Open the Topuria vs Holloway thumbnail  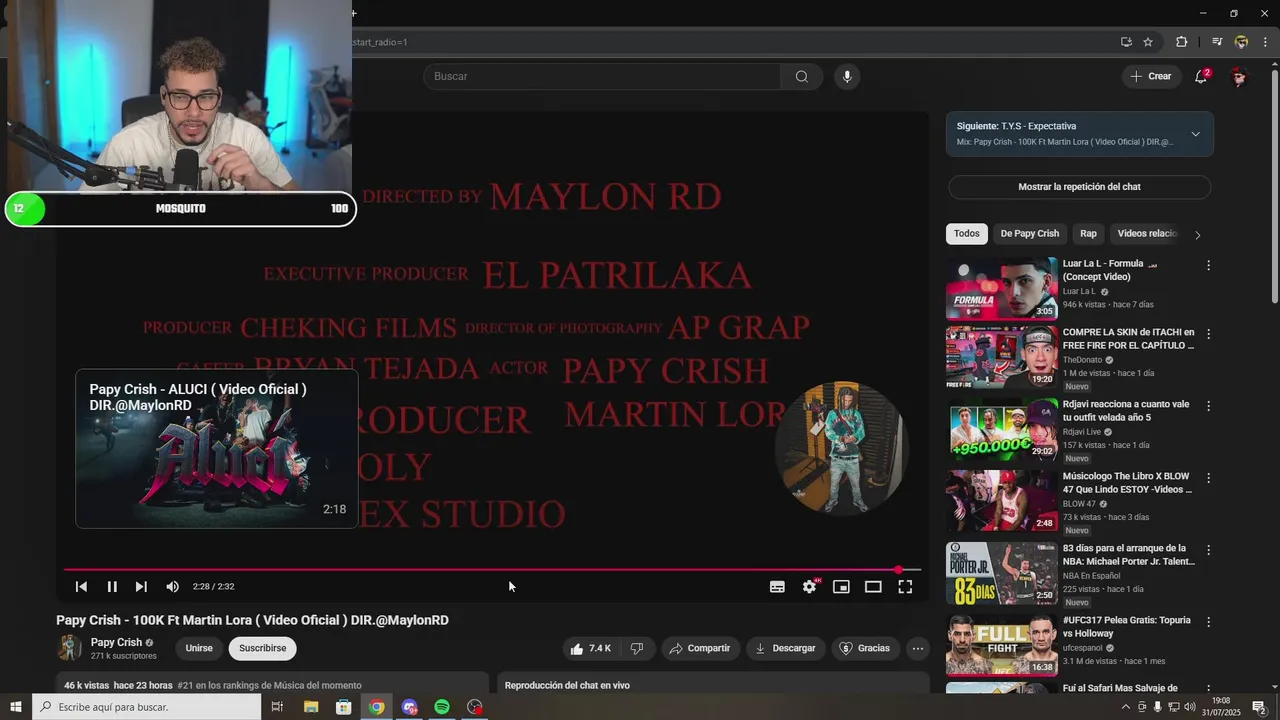(1001, 645)
